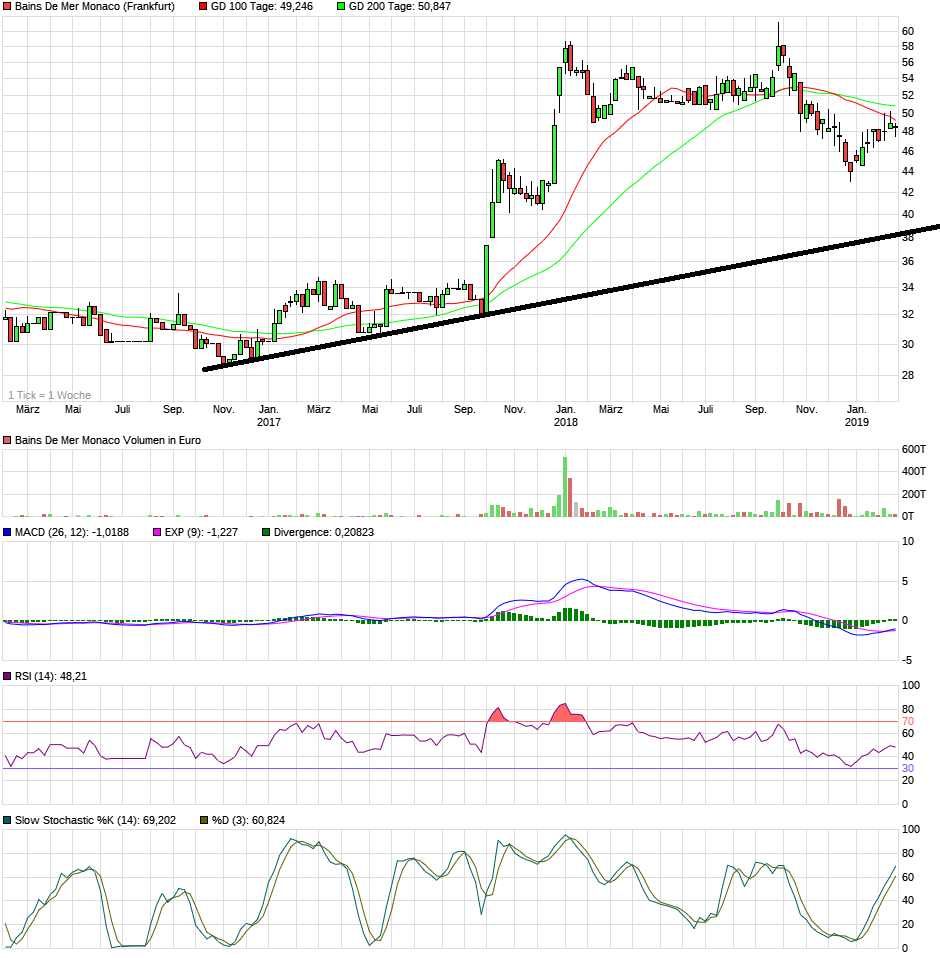Select the Jan. 2018 axis label
The image size is (940, 958).
[x=566, y=416]
